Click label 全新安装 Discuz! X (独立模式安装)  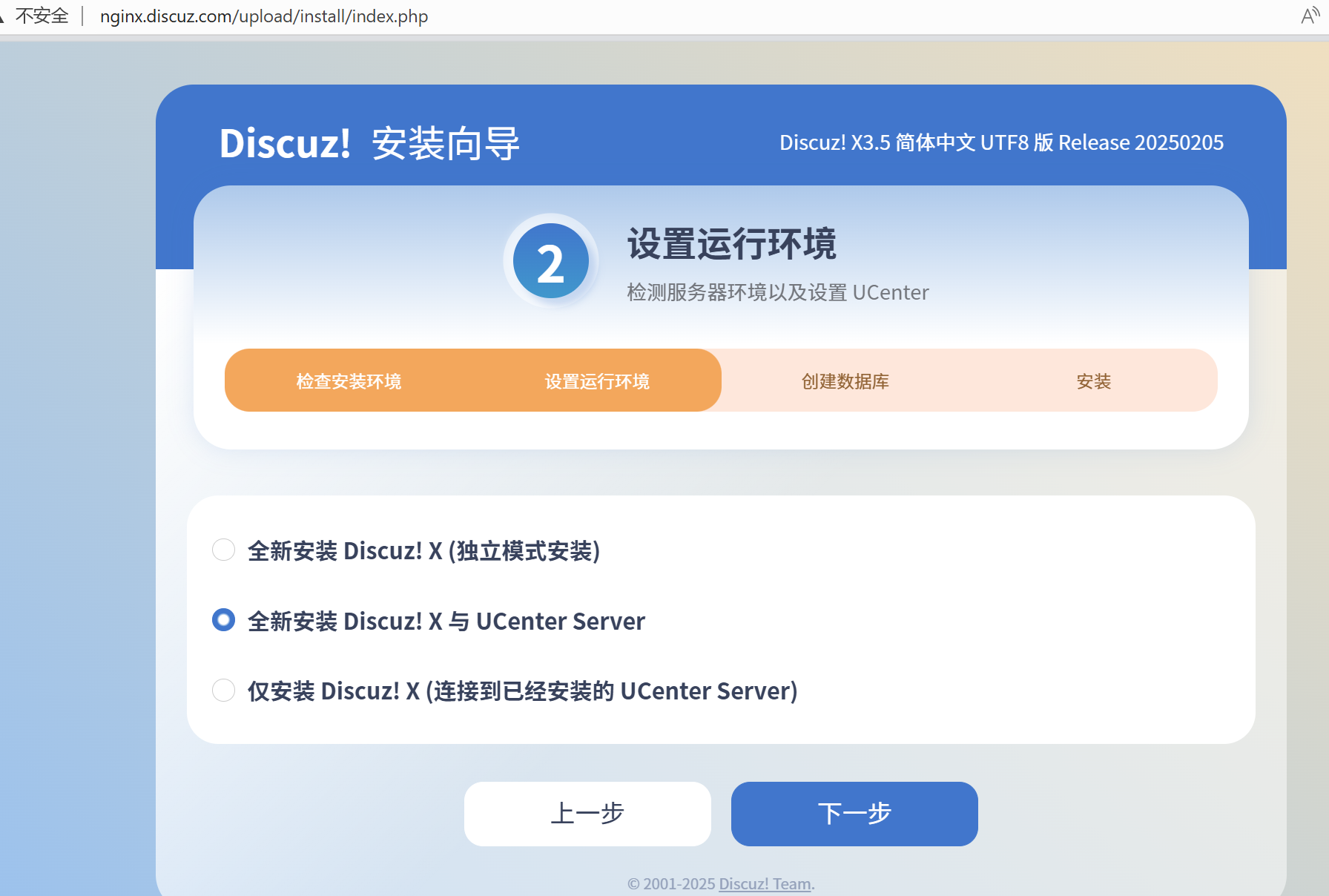(423, 550)
